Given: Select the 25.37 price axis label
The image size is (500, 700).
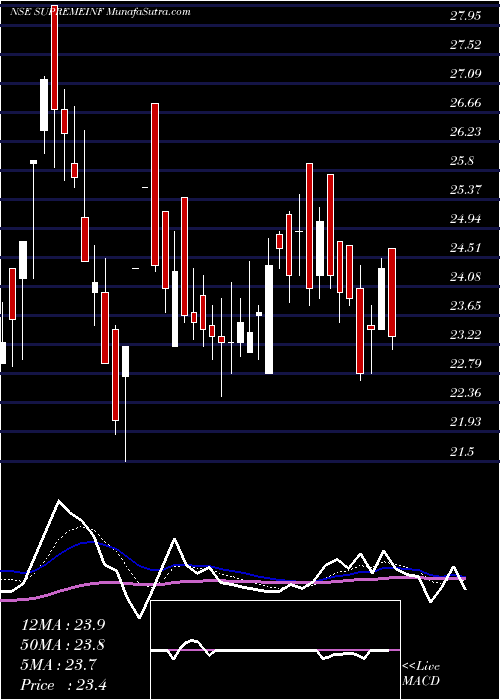Looking at the screenshot, I should point(466,190).
